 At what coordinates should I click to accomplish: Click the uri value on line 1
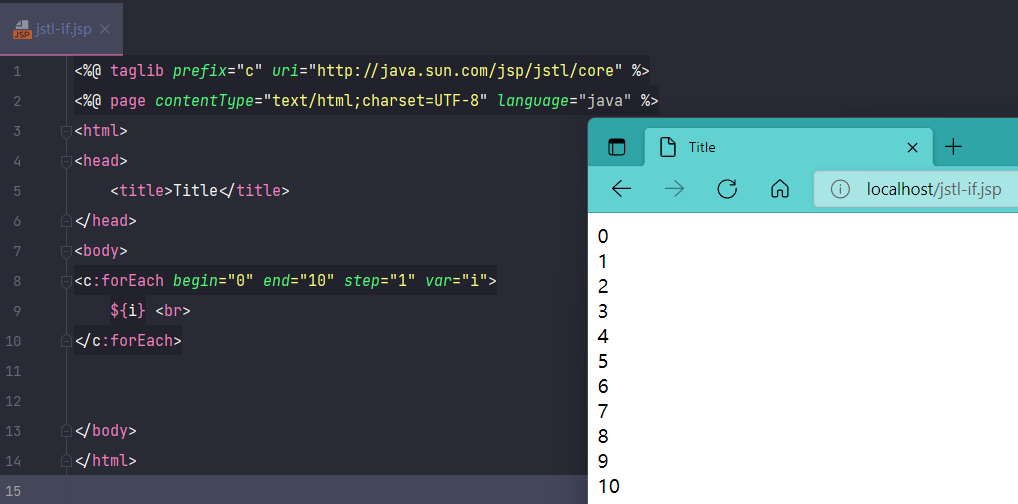(x=466, y=71)
